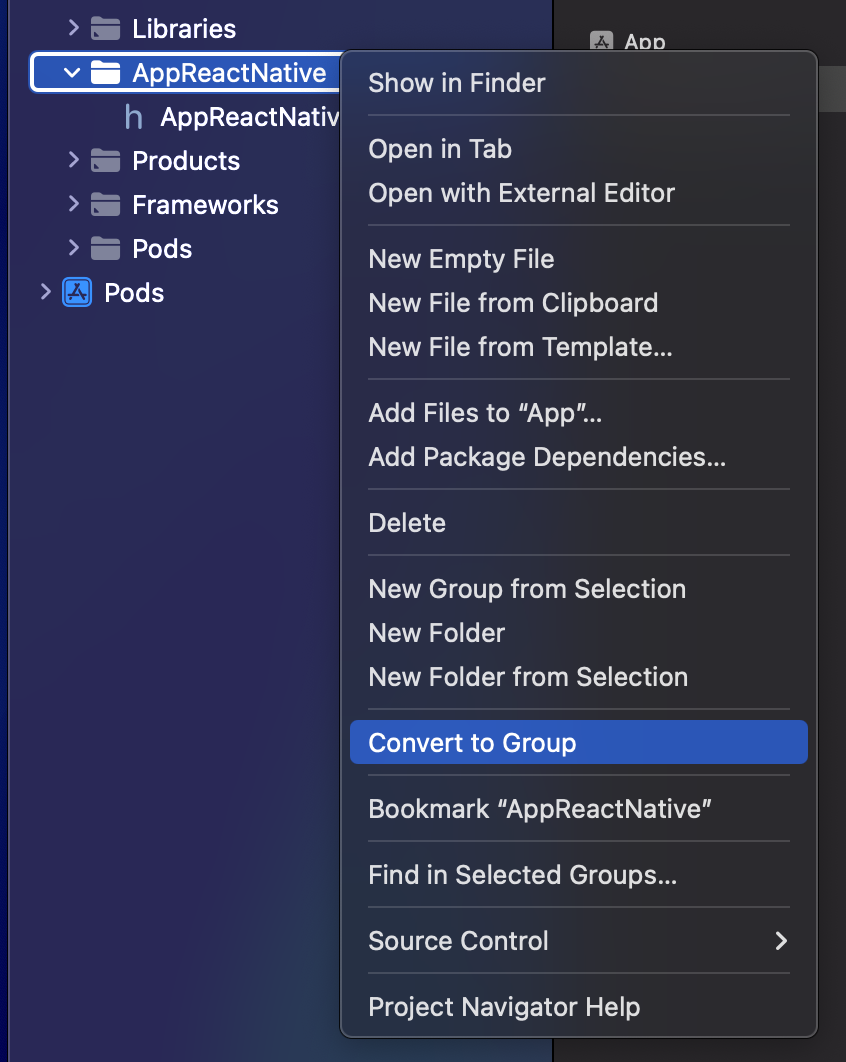Click the Products folder icon
846x1062 pixels.
105,161
